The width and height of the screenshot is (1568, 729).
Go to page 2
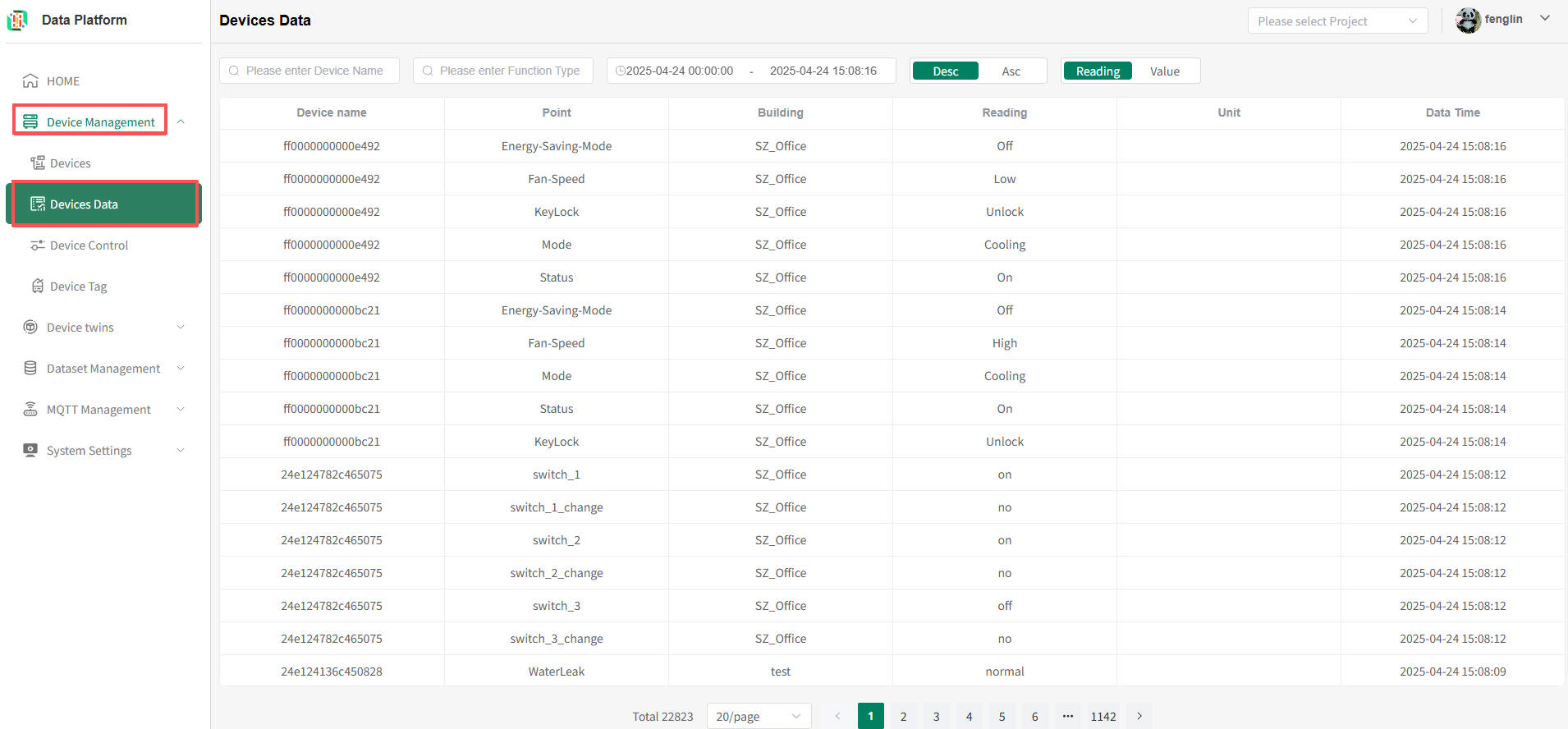[903, 717]
